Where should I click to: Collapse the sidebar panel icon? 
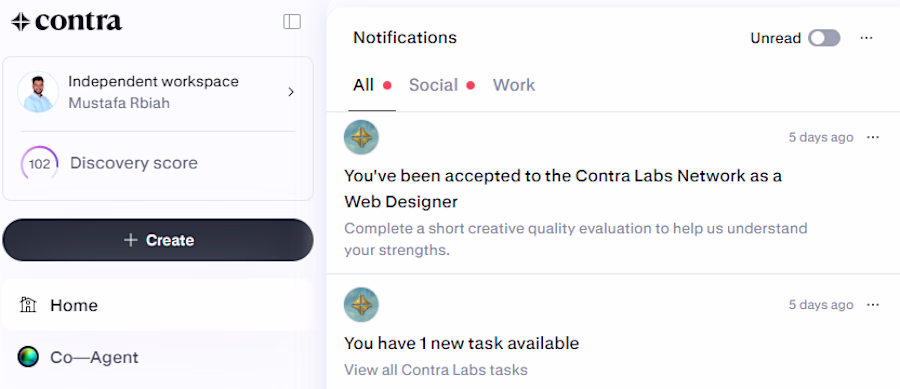tap(292, 22)
